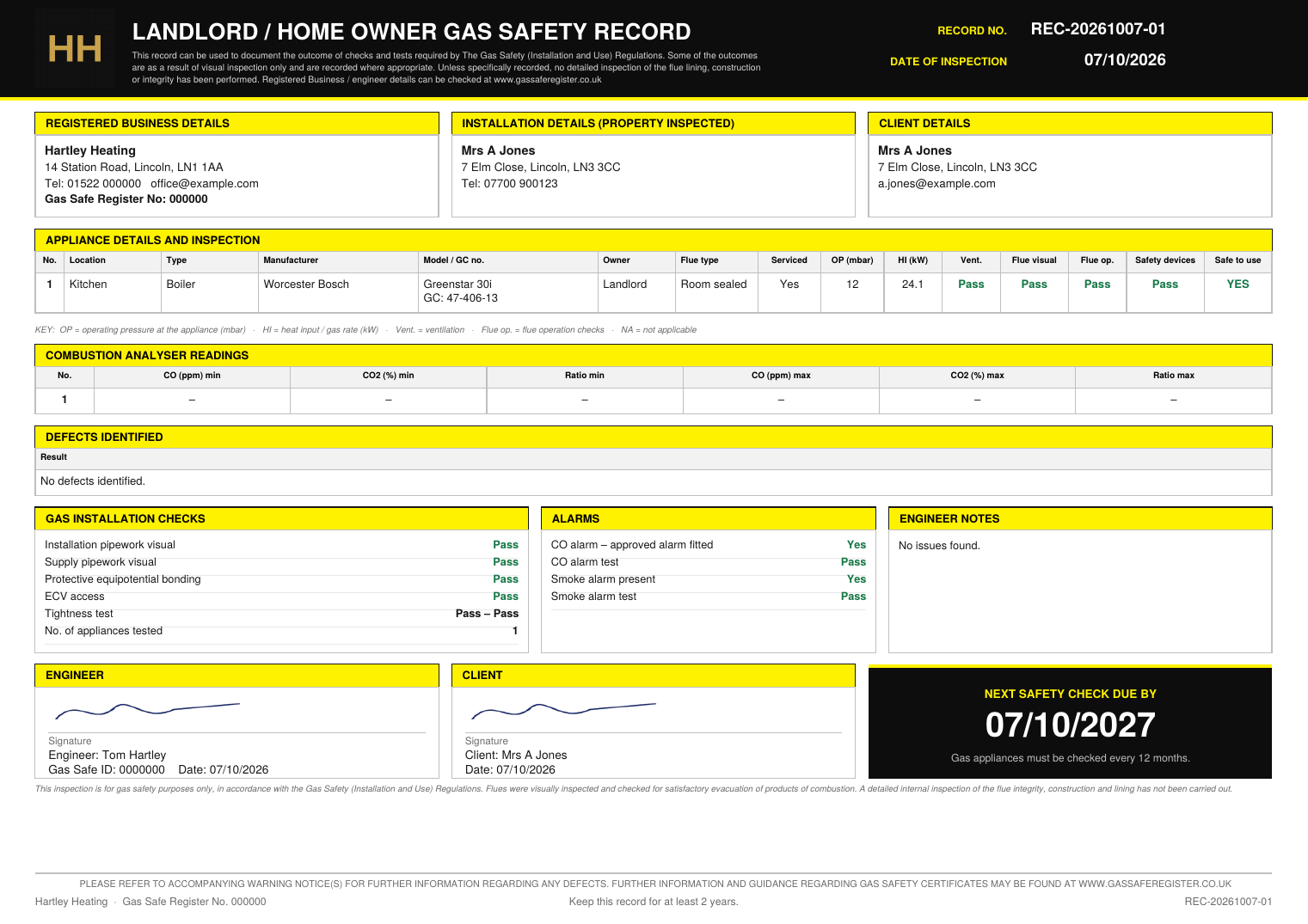Screen dimensions: 1308x924
Task: Click 'Hartley Heating' under Registered Business Details
Action: tap(90, 150)
